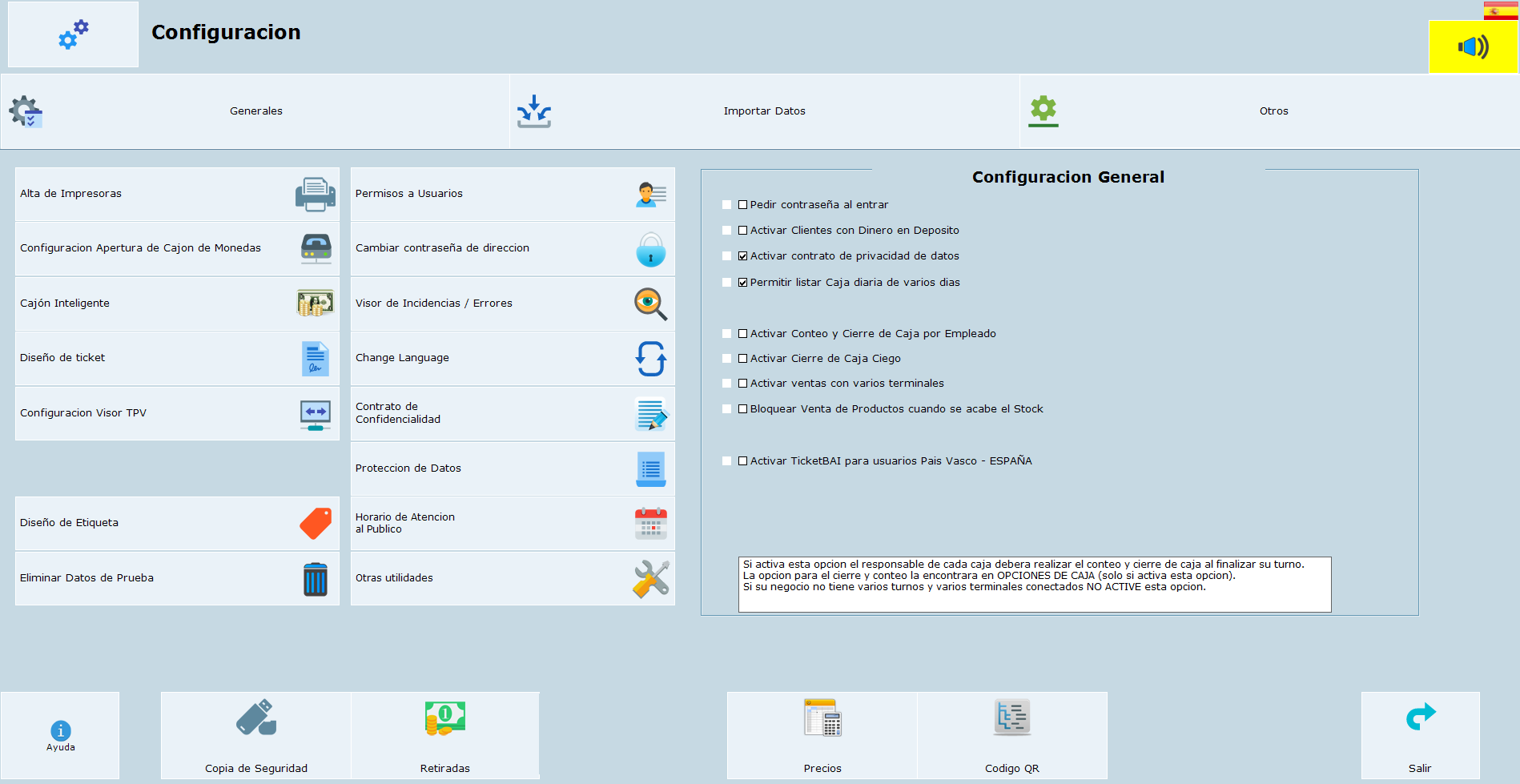The image size is (1520, 784).
Task: Click the trash bin icon for Eliminar Datos
Action: 315,579
